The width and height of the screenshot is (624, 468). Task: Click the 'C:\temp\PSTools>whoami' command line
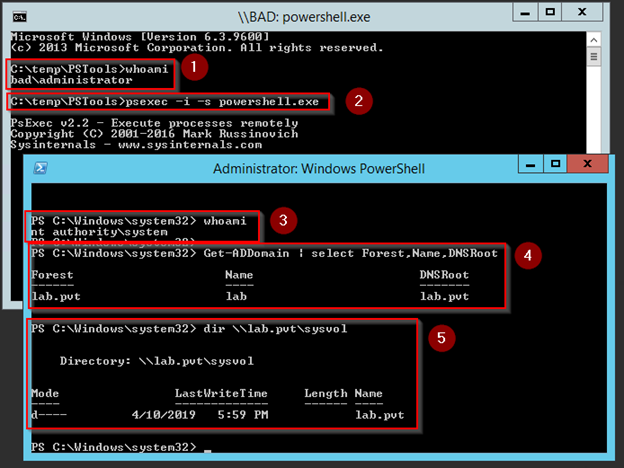89,69
